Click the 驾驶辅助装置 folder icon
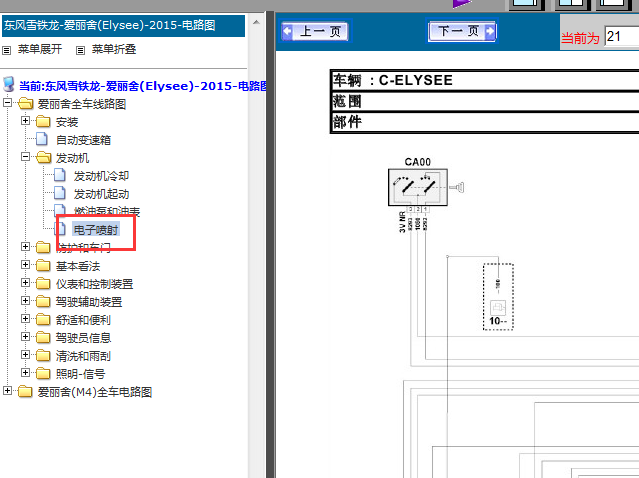This screenshot has width=639, height=478. click(x=43, y=301)
